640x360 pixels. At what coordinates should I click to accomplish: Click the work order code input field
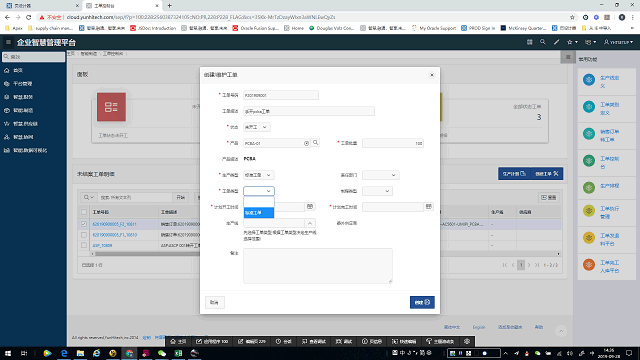[x=281, y=95]
